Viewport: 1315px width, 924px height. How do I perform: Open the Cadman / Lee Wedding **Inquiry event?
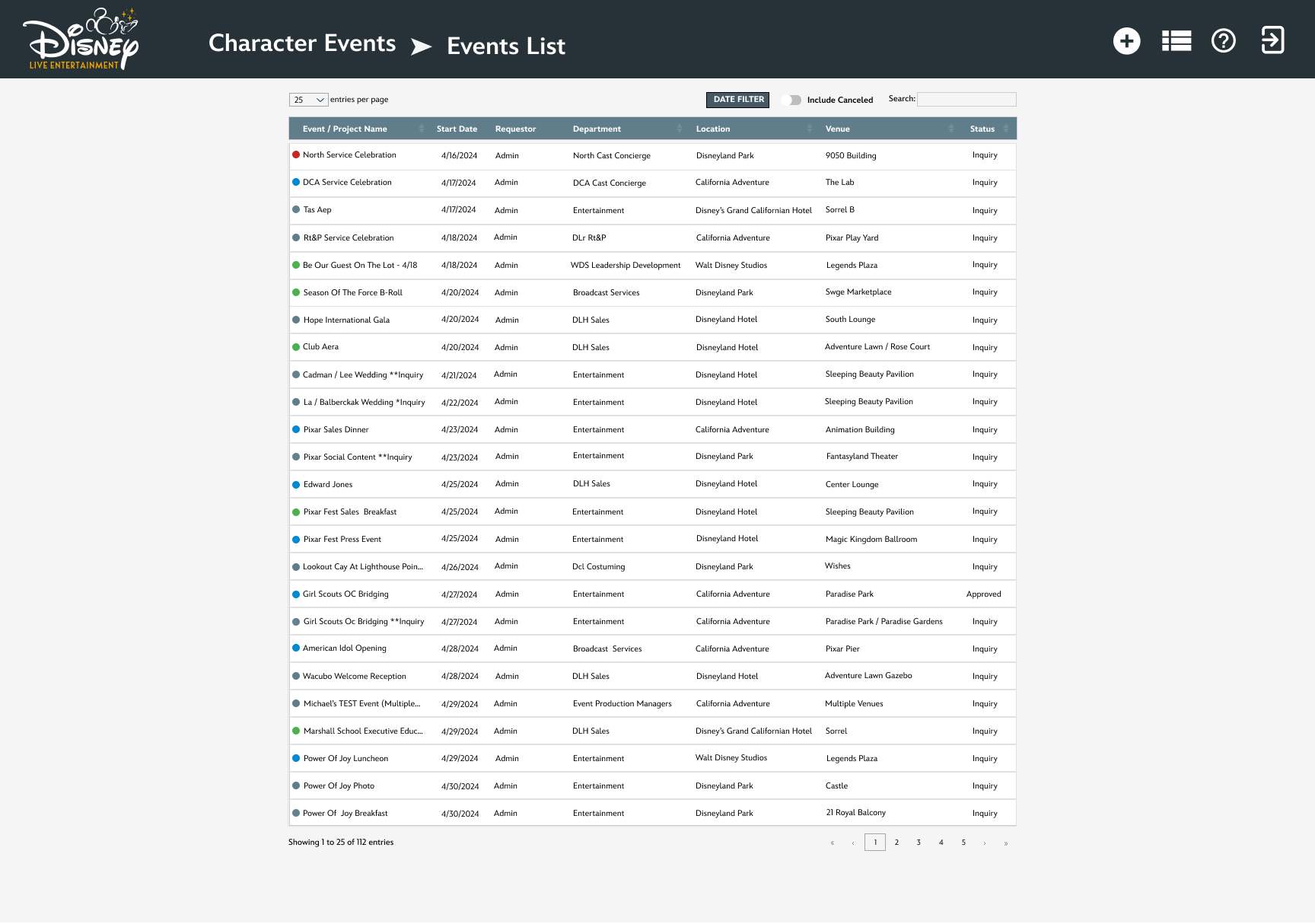[x=363, y=374]
